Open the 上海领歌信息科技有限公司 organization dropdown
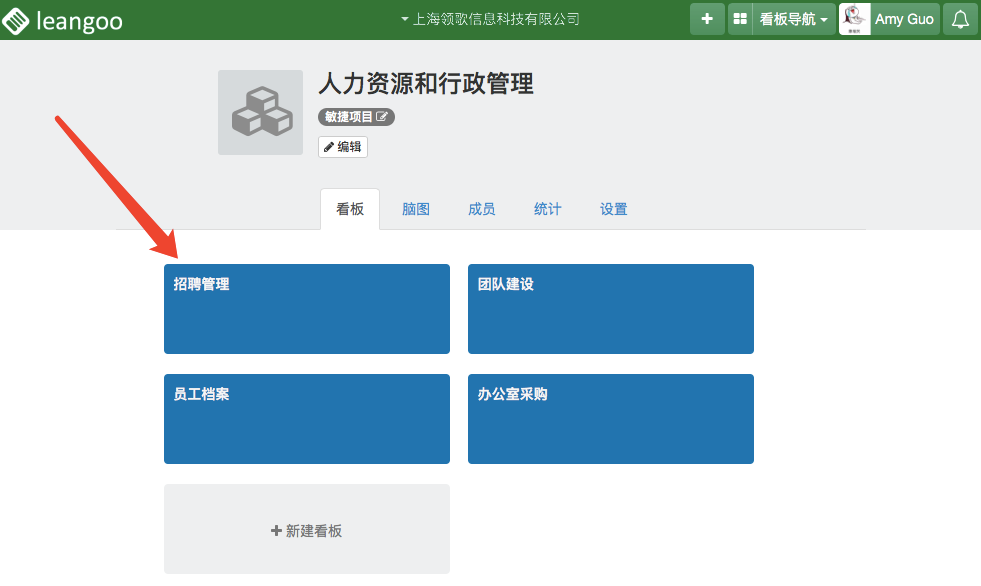This screenshot has height=586, width=981. click(x=490, y=19)
